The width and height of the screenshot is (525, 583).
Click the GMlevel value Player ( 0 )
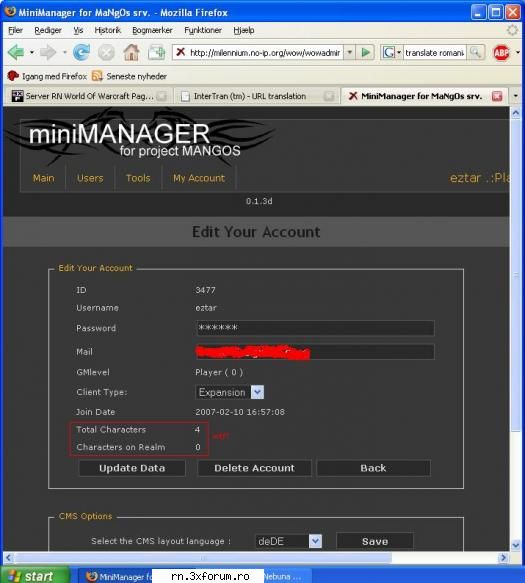coord(219,372)
